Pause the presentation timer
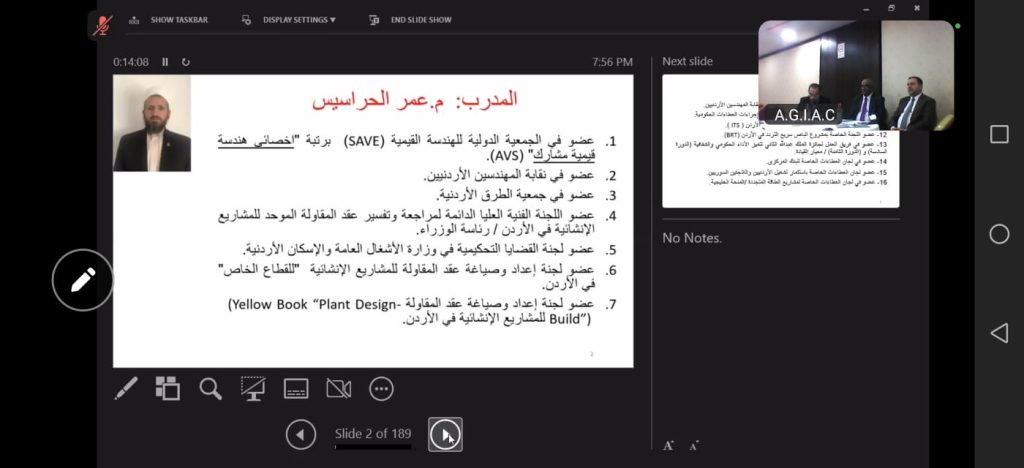This screenshot has width=1024, height=468. coord(165,62)
